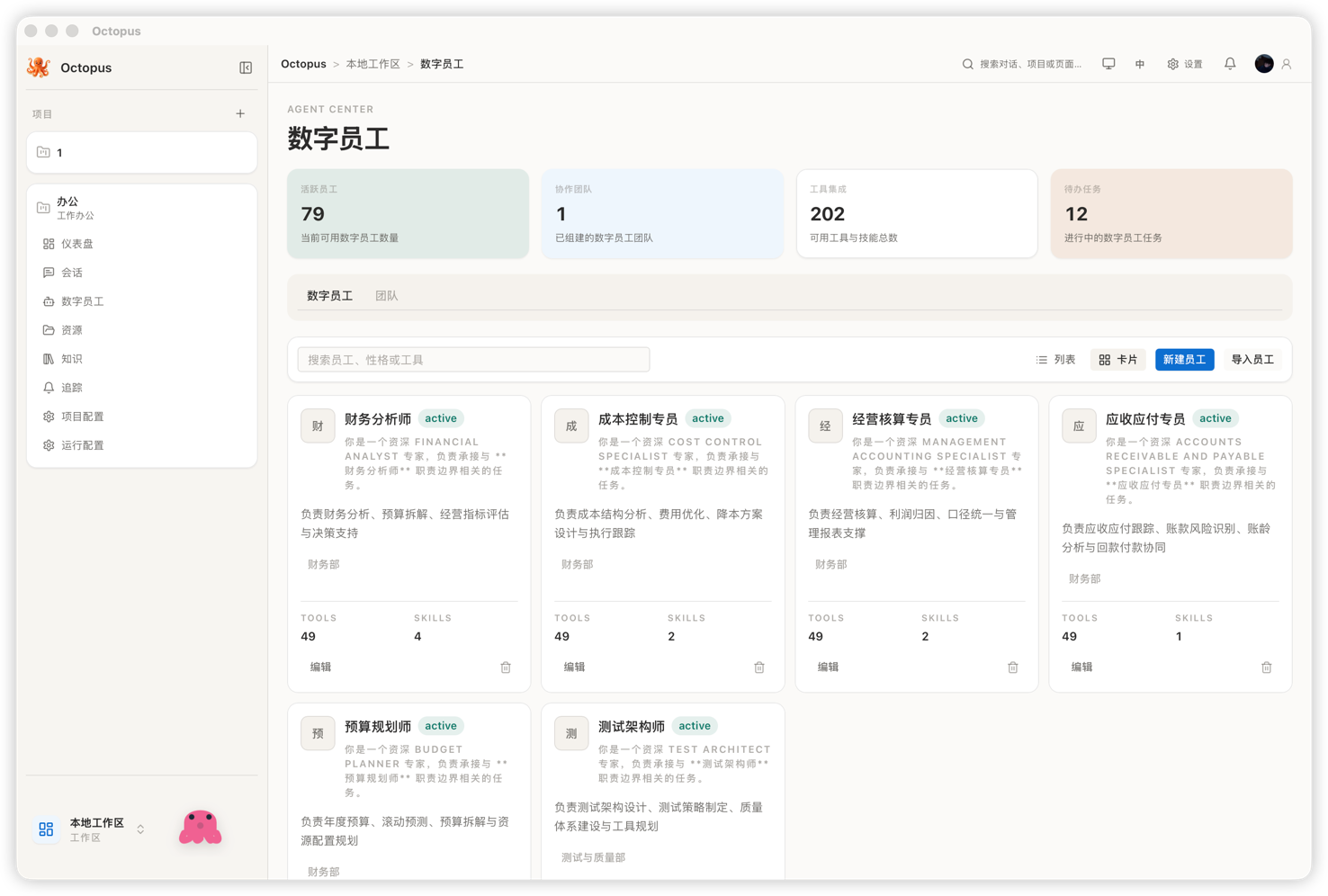This screenshot has width=1328, height=896.
Task: Switch to 卡片 card view
Action: [1118, 360]
